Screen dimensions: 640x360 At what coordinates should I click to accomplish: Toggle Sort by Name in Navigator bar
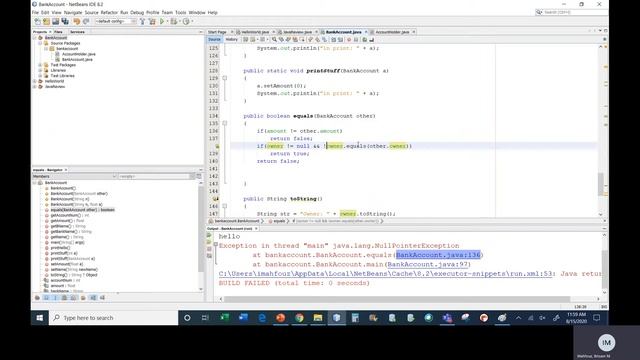pyautogui.click(x=93, y=298)
